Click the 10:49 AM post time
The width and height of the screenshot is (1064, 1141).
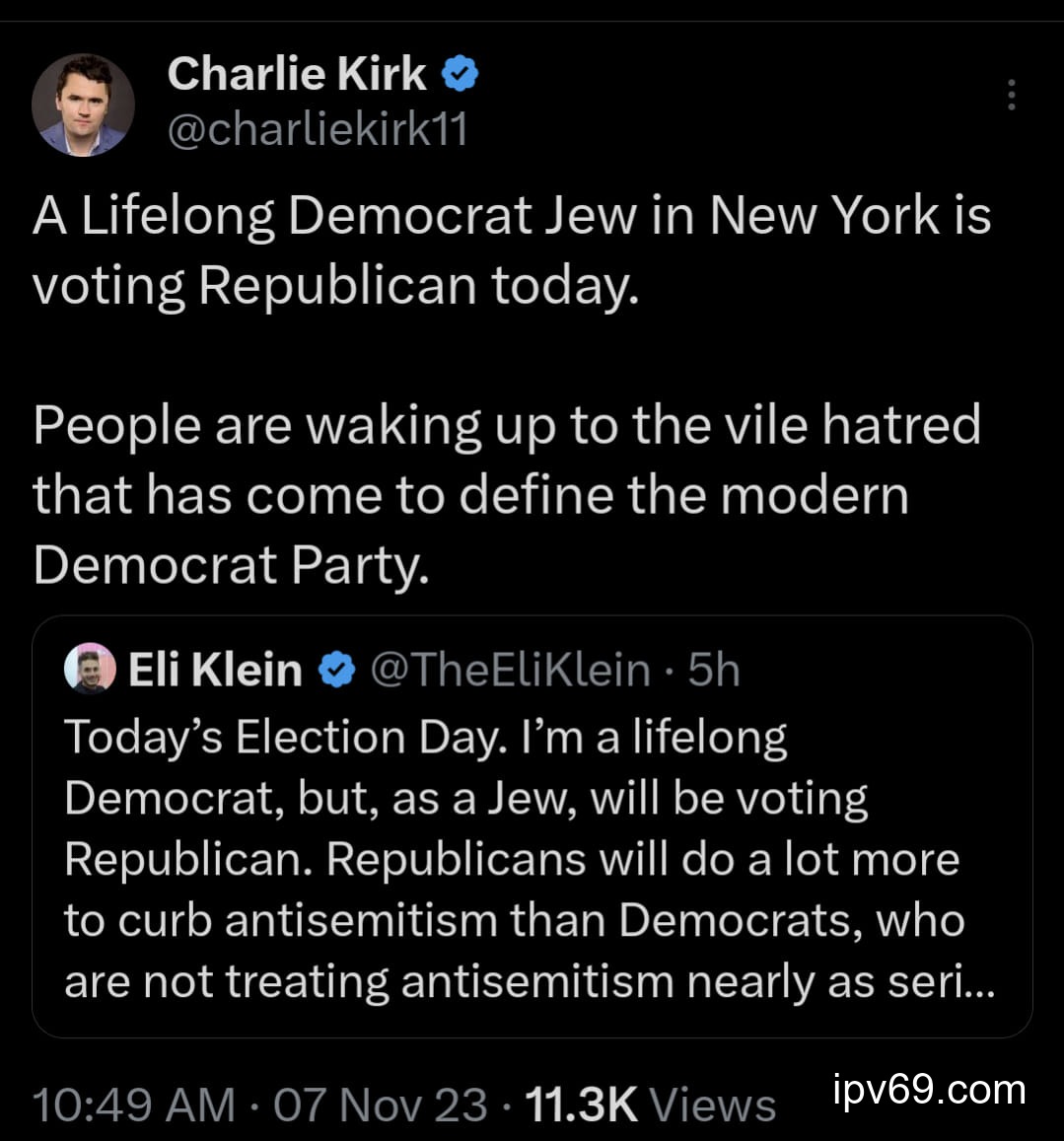pyautogui.click(x=134, y=1105)
